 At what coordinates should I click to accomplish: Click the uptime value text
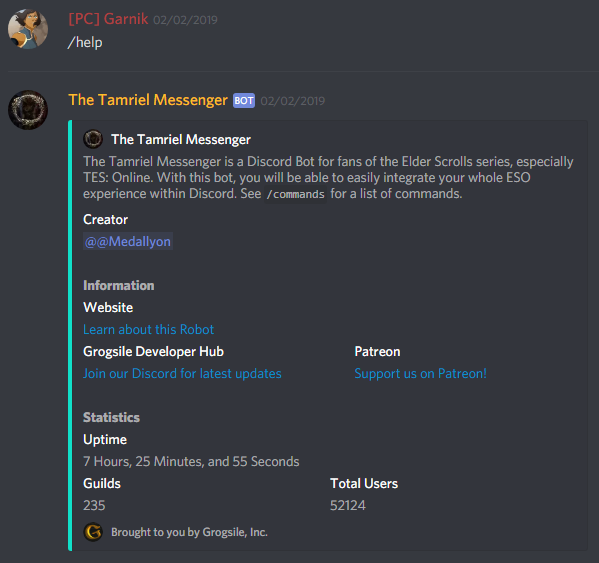pos(191,461)
